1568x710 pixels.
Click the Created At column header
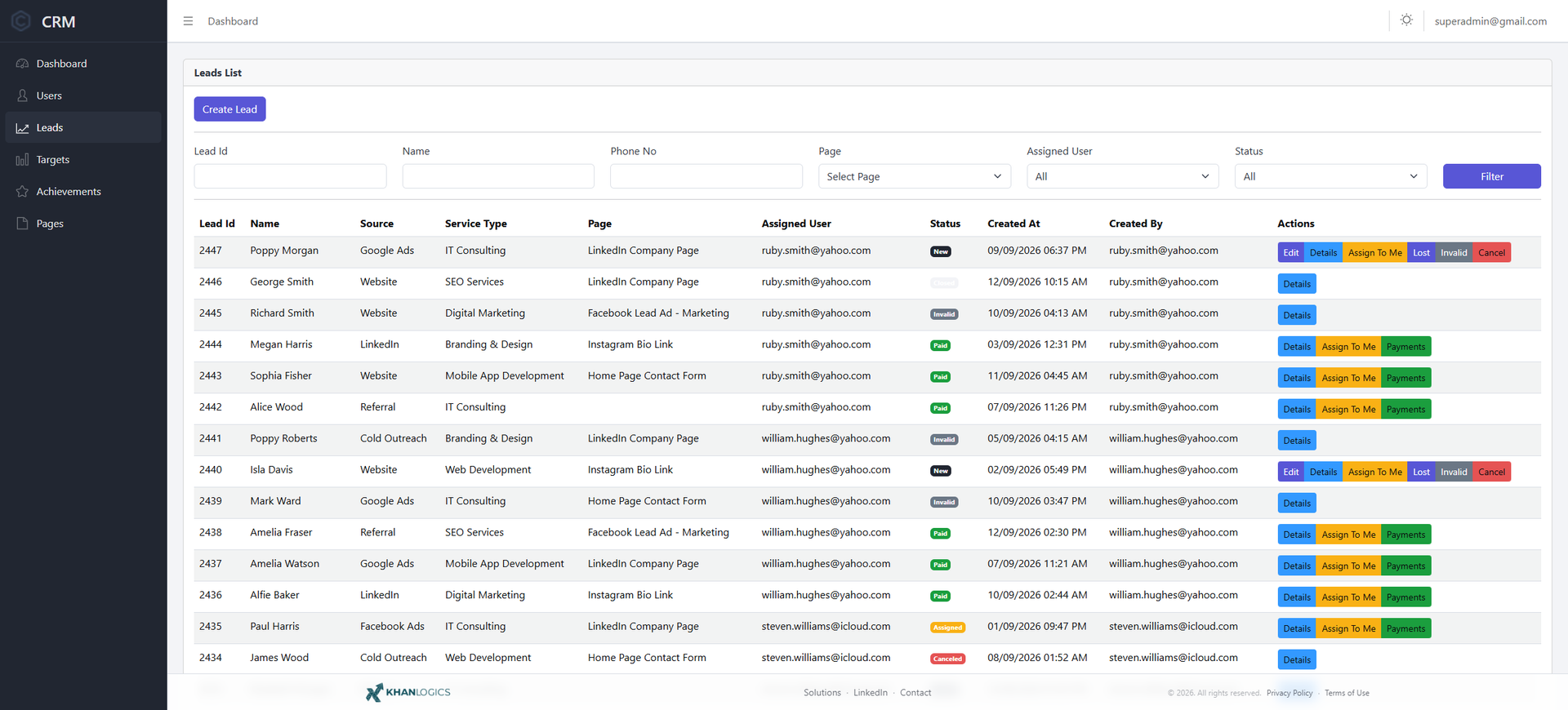coord(1013,224)
